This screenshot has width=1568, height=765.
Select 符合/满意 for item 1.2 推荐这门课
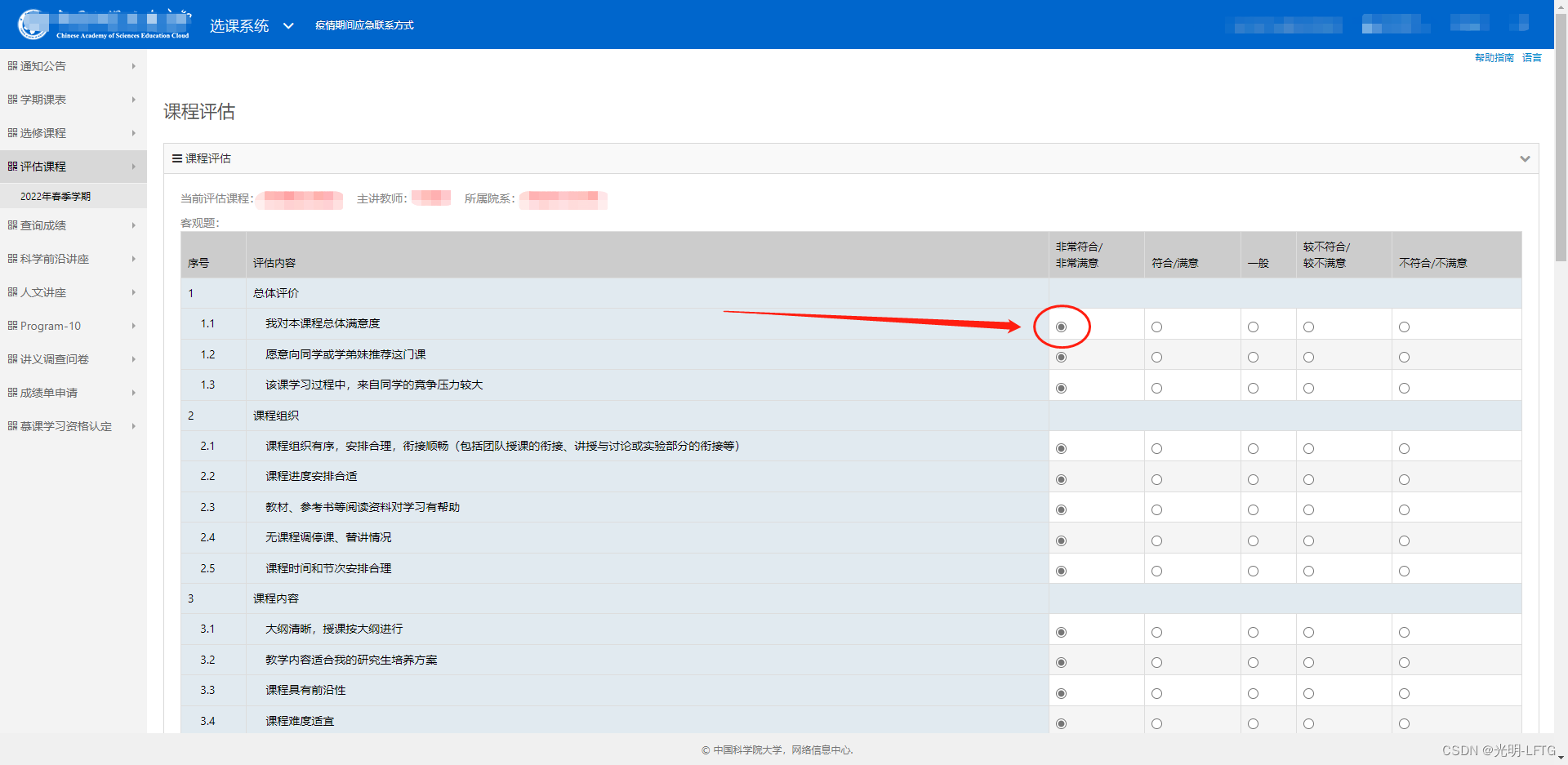1156,358
